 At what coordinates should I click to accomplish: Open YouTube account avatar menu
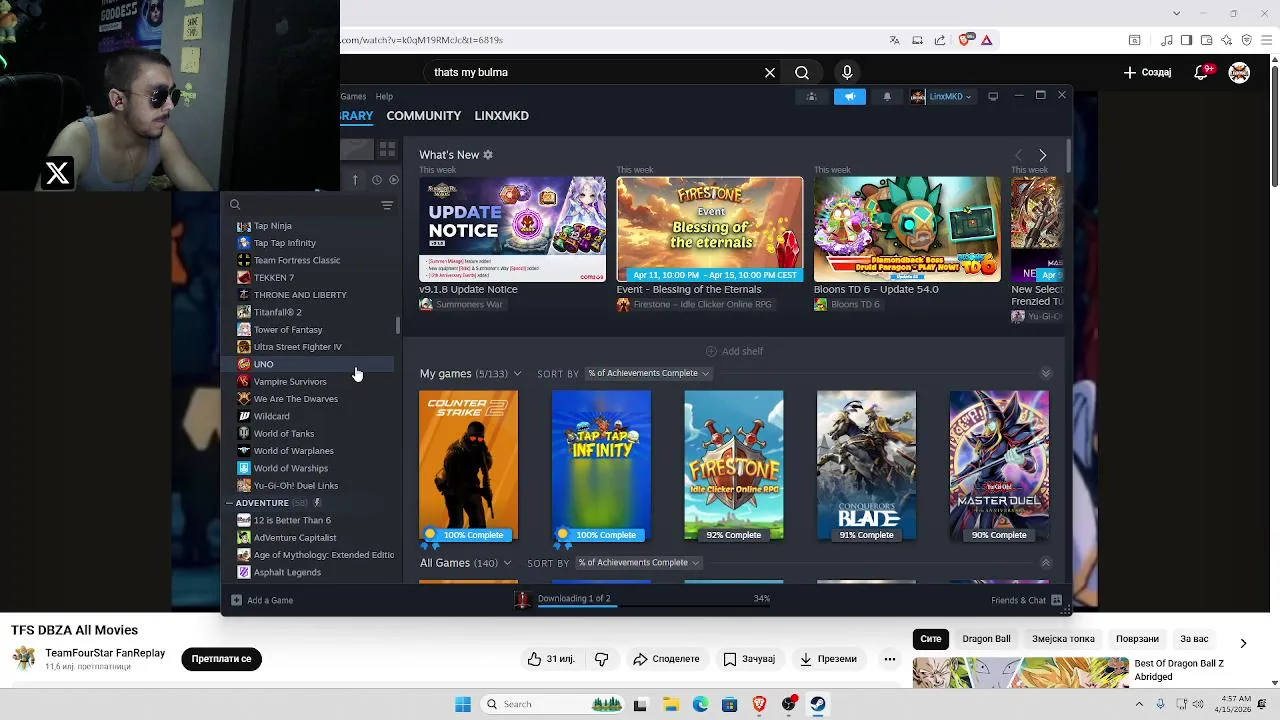[x=1239, y=72]
